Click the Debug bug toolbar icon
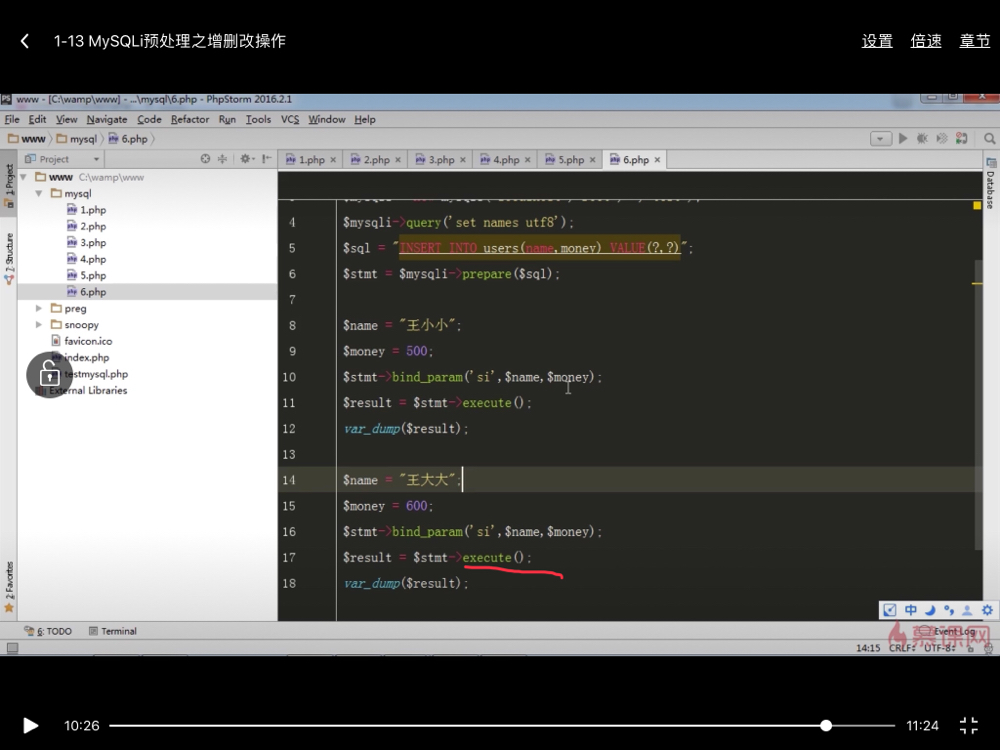The height and width of the screenshot is (751, 1001). coord(922,139)
